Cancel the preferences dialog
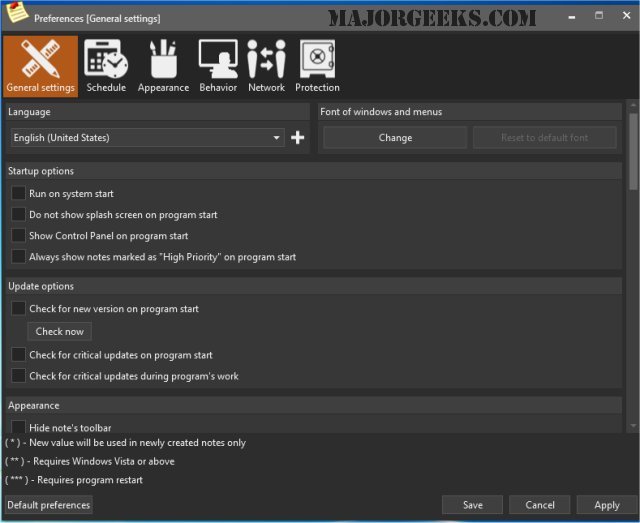Image resolution: width=640 pixels, height=523 pixels. pos(540,505)
